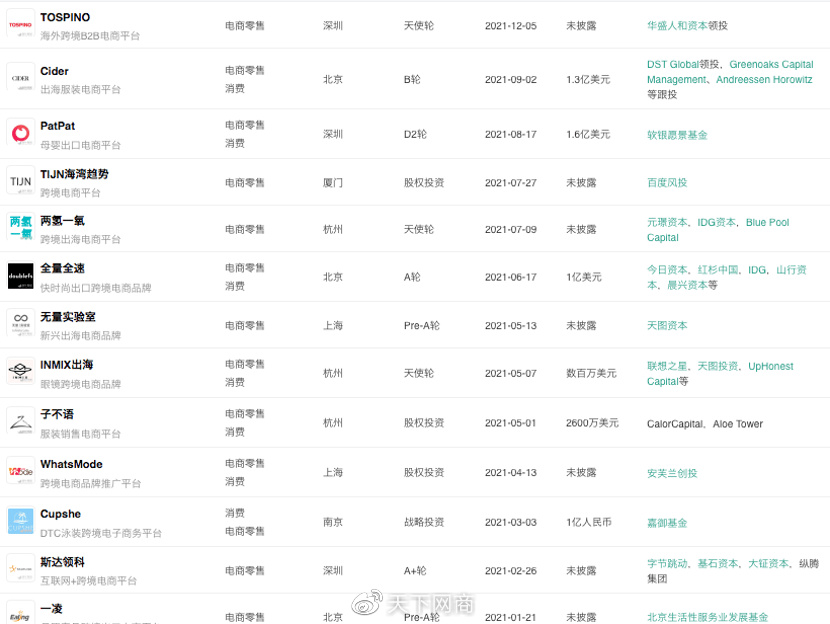
Task: Open the 天图资本 investor link
Action: pos(667,325)
